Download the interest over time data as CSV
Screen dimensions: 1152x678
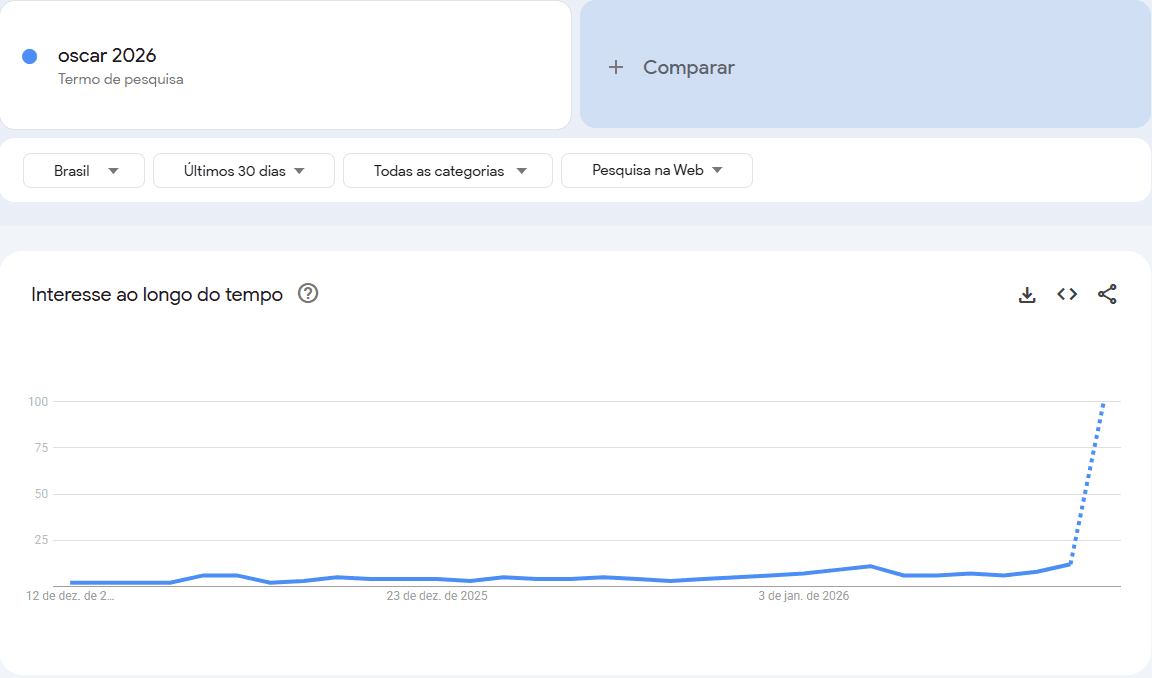tap(1027, 295)
